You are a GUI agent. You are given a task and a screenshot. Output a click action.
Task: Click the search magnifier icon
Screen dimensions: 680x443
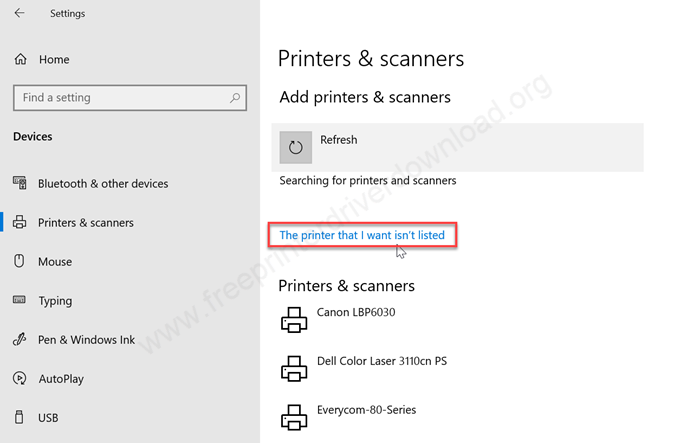pyautogui.click(x=235, y=98)
